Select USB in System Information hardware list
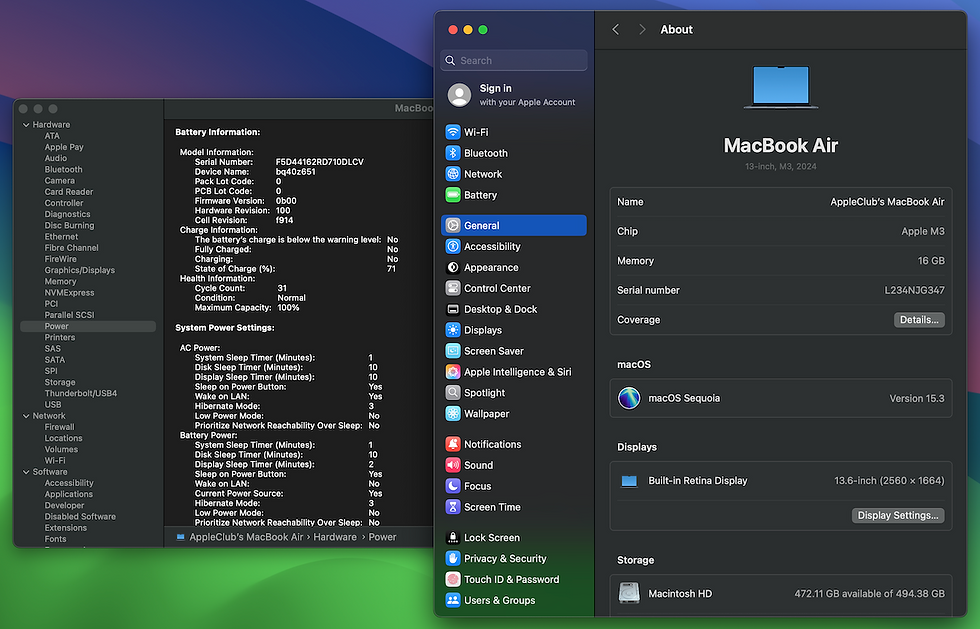The height and width of the screenshot is (629, 980). point(53,405)
